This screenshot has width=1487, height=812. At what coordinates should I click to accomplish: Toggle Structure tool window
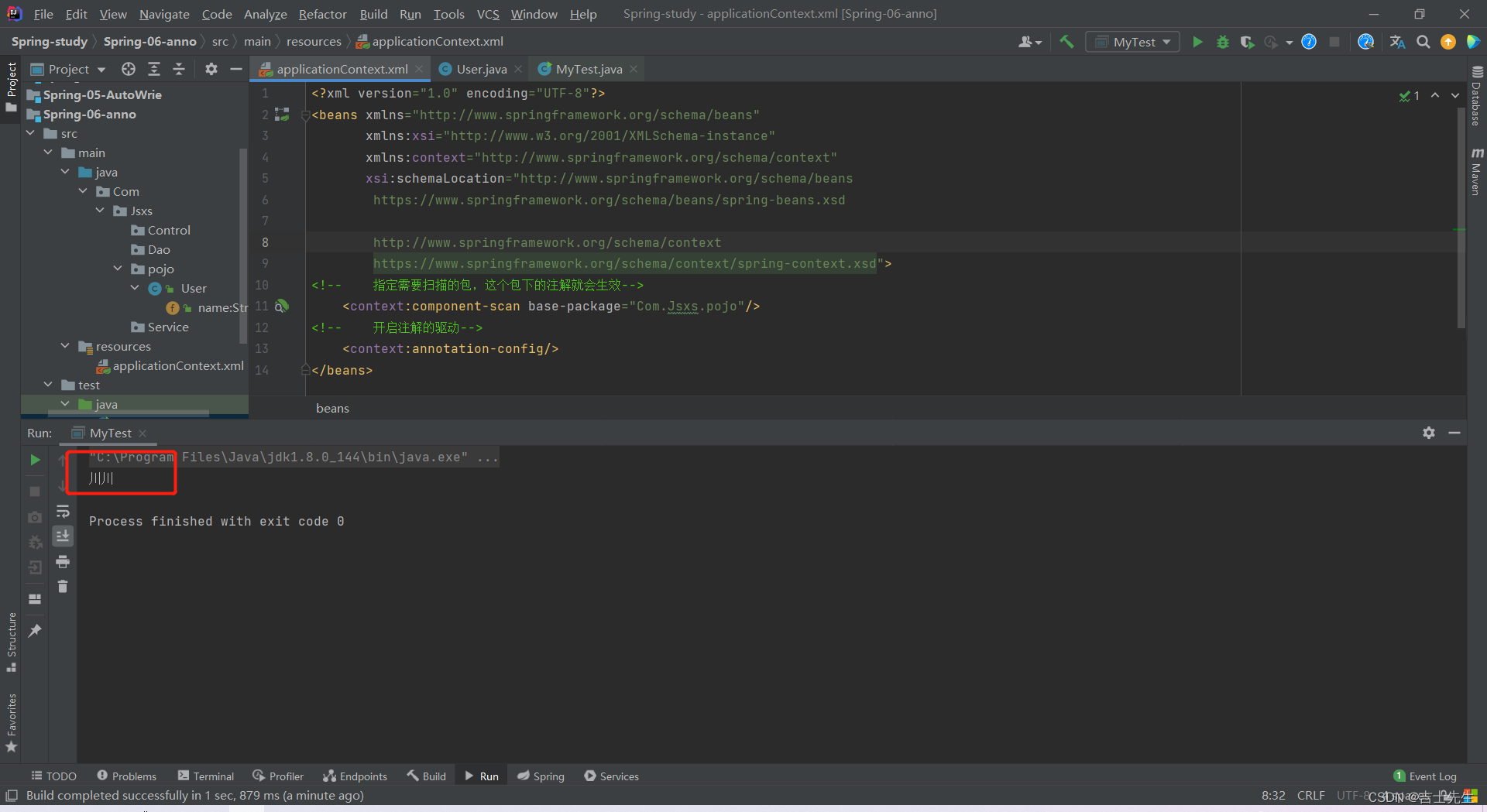click(x=11, y=642)
